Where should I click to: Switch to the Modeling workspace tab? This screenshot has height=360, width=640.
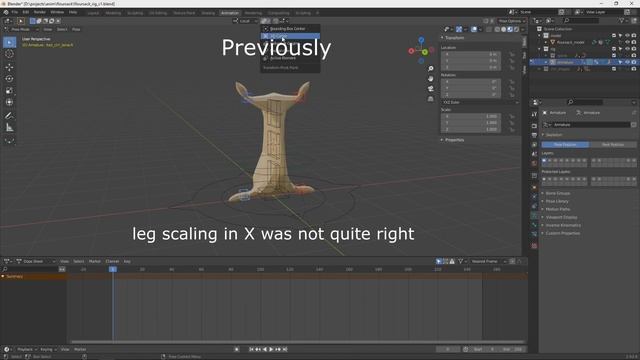[113, 13]
